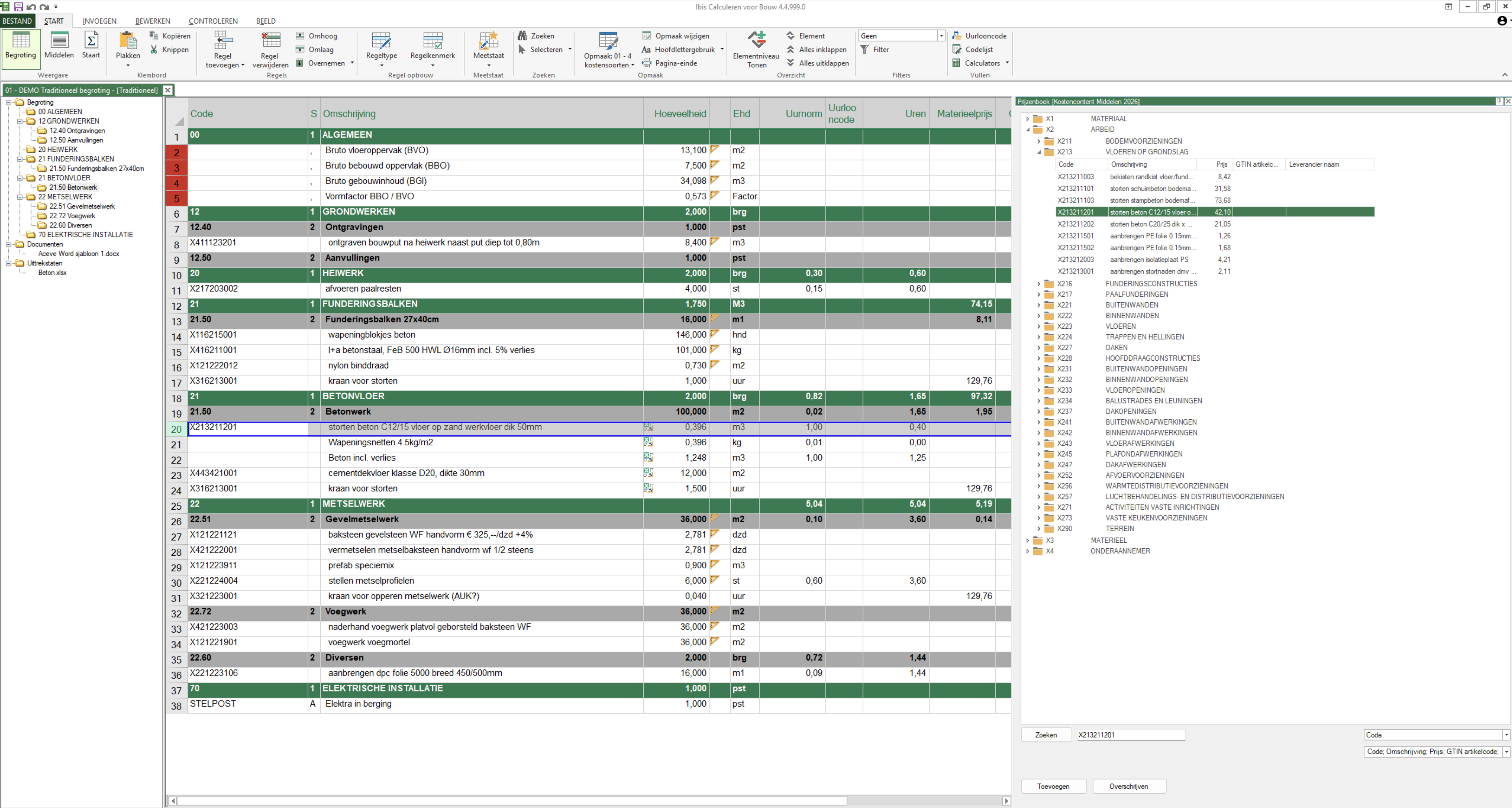Click the Zoeken binoculars icon

[x=523, y=36]
